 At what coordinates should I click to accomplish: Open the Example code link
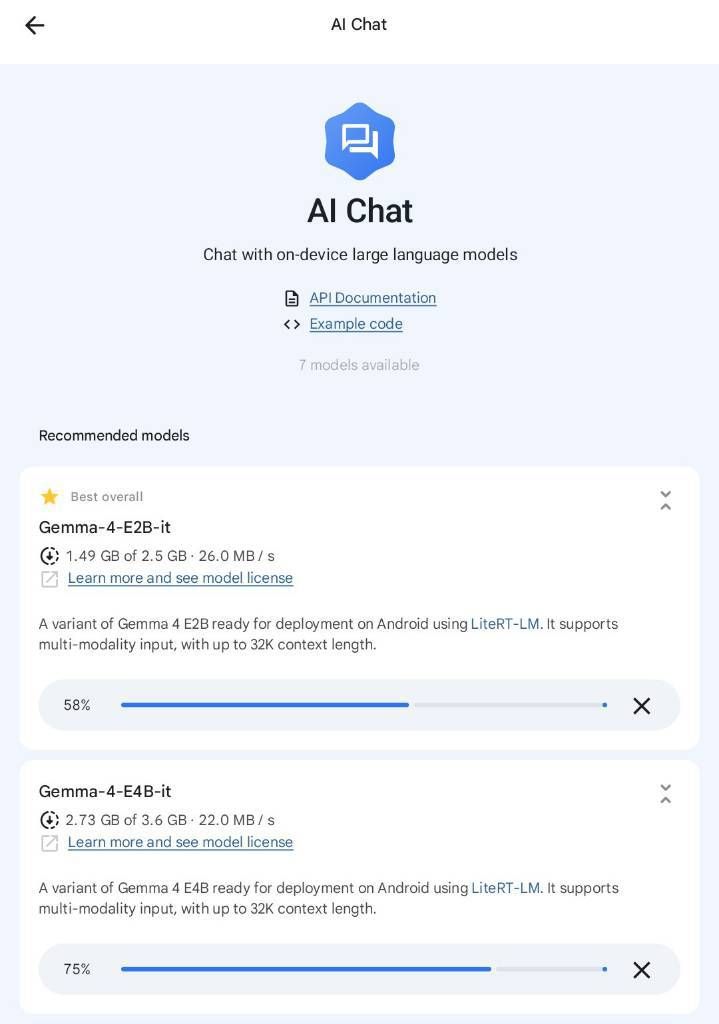[356, 324]
